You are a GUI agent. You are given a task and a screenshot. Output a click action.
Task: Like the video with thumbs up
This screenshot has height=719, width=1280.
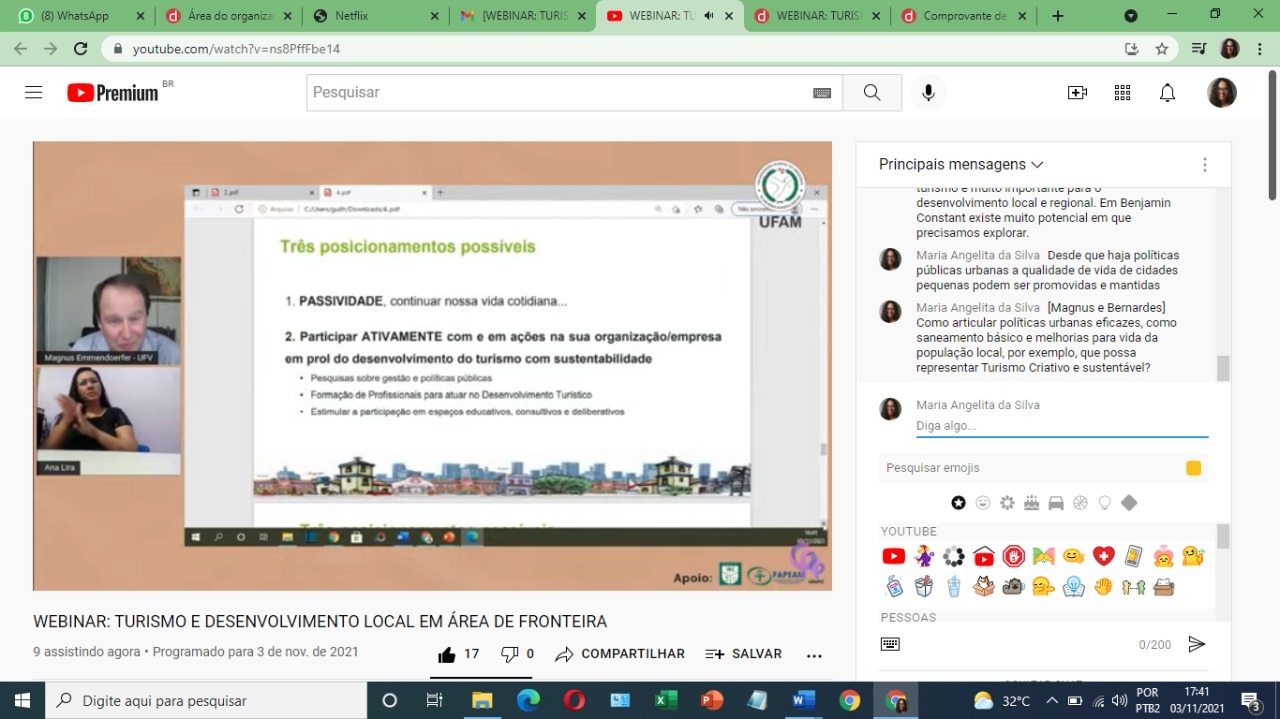pos(447,654)
